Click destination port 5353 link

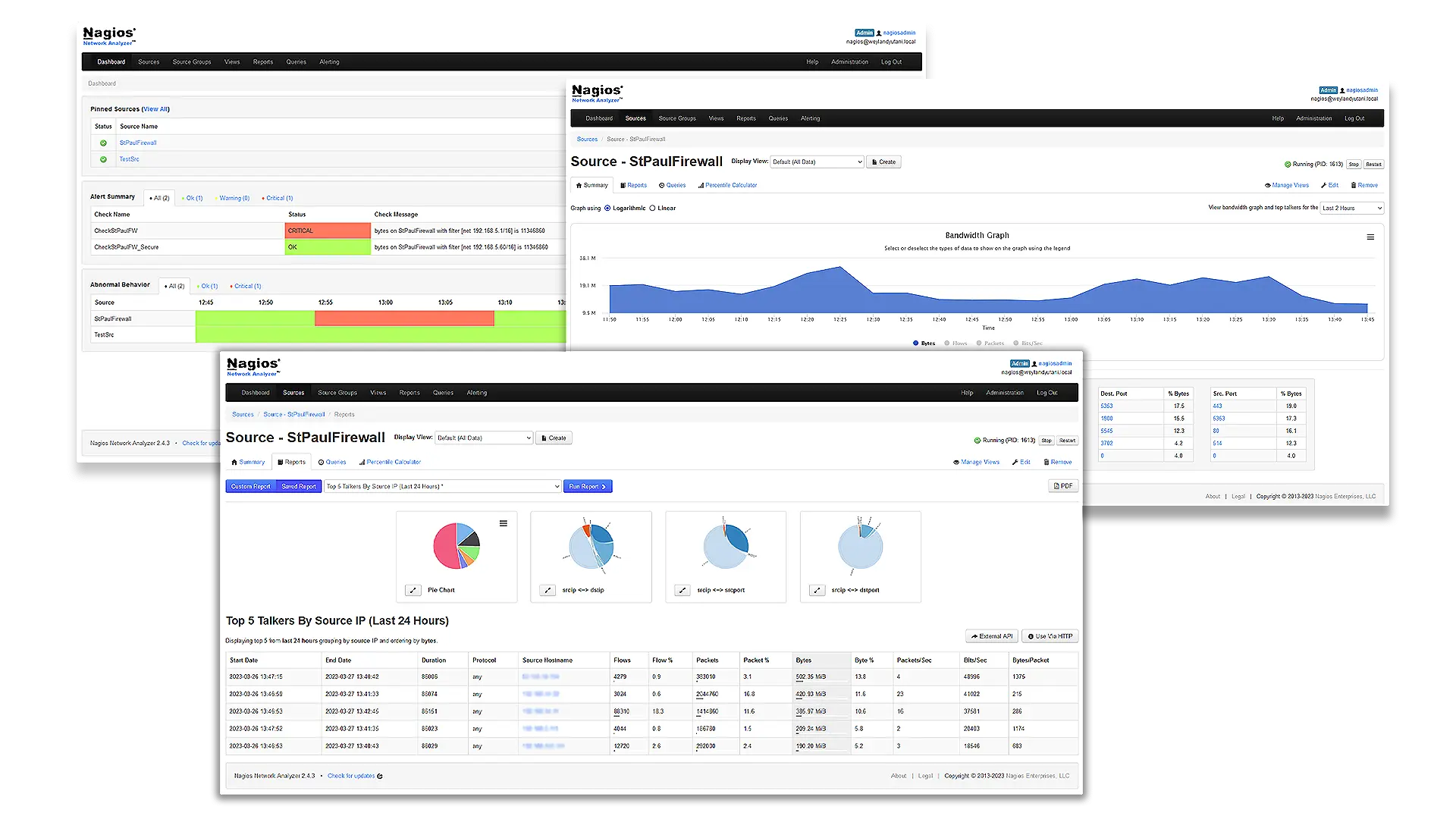(1107, 406)
